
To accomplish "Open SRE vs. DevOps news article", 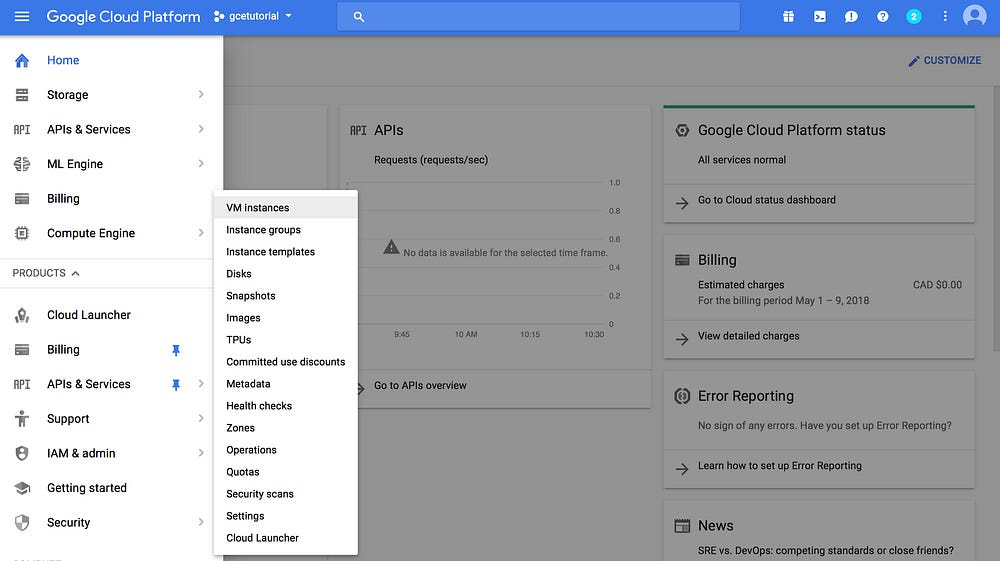I will (826, 550).
